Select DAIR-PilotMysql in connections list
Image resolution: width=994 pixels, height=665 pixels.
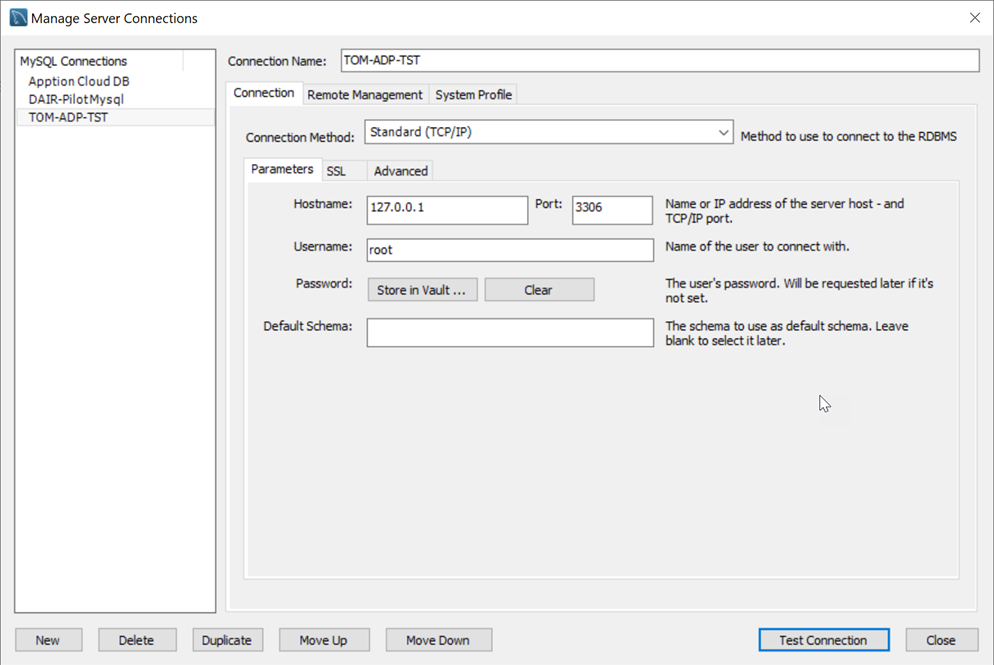76,99
